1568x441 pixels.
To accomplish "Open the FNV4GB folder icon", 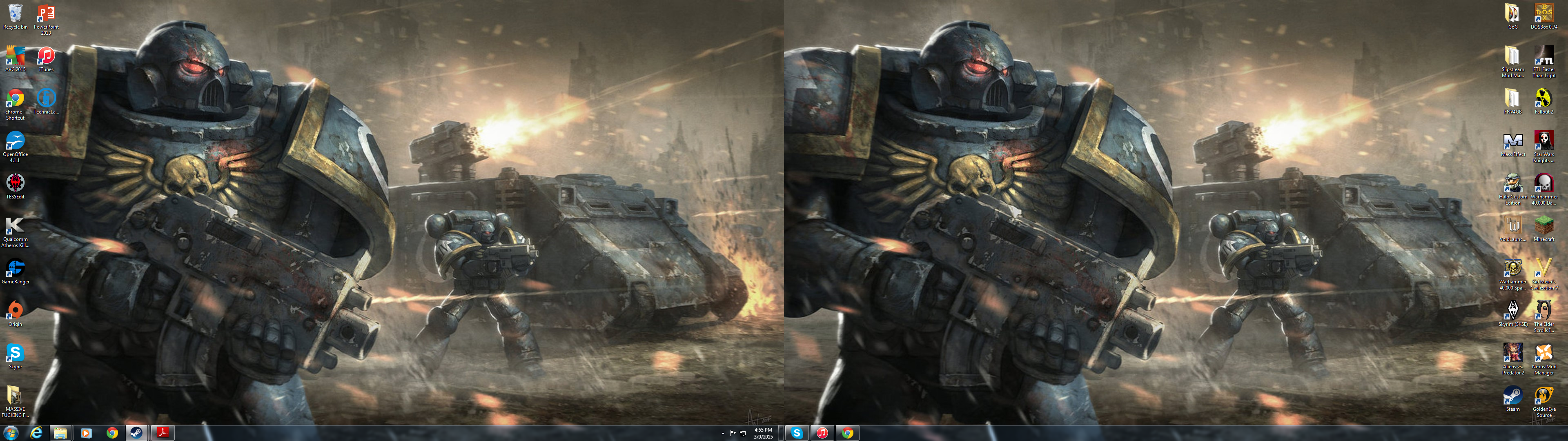I will 1512,102.
